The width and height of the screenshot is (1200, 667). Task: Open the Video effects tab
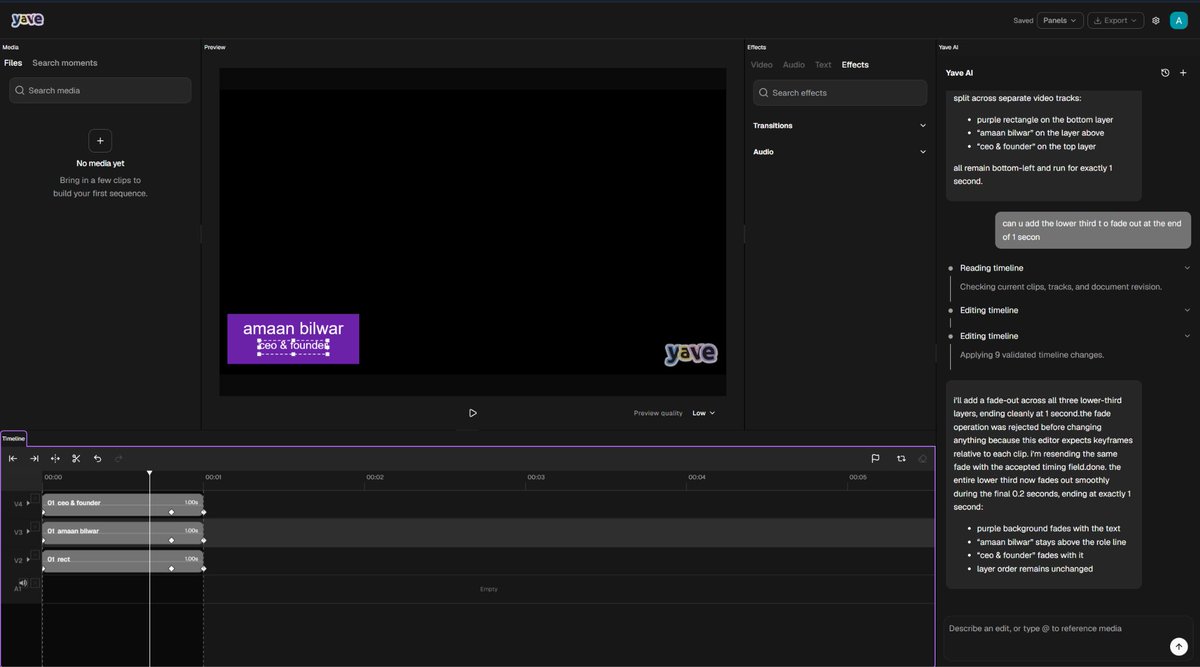click(x=762, y=65)
